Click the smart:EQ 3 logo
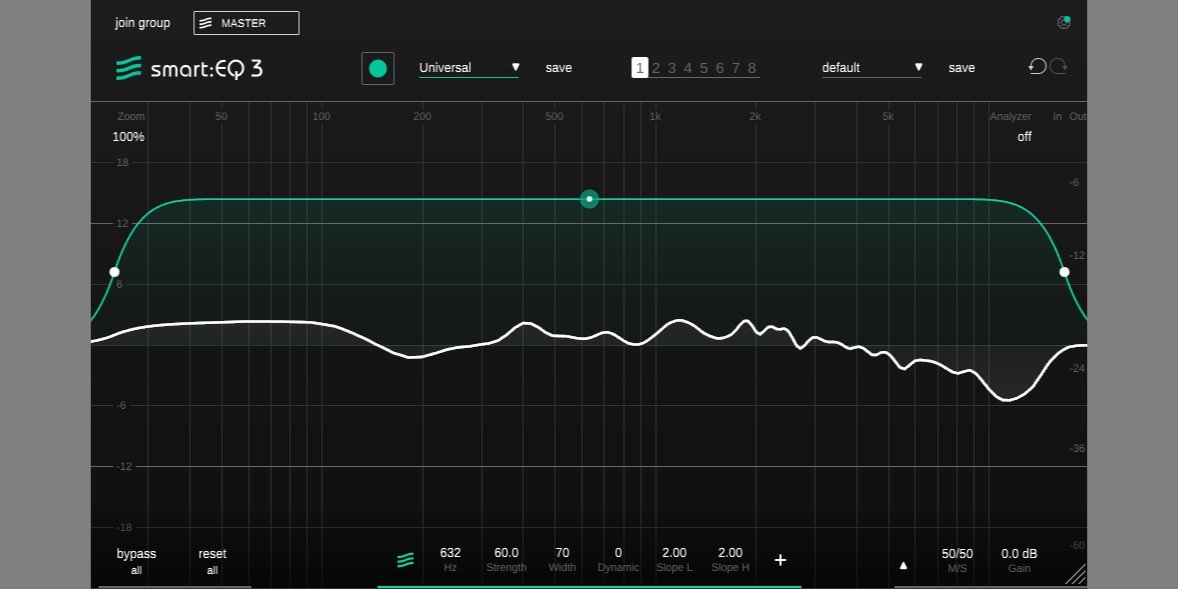Screen dimensions: 1178x589 (x=189, y=68)
